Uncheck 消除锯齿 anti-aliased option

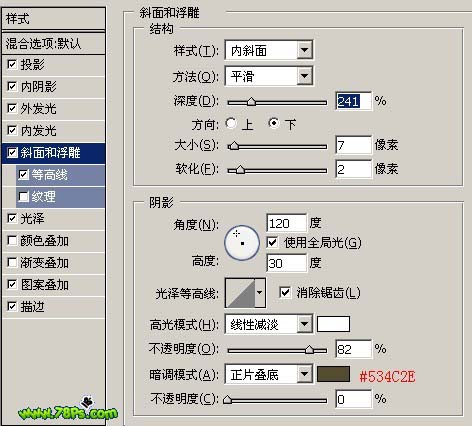coord(285,293)
